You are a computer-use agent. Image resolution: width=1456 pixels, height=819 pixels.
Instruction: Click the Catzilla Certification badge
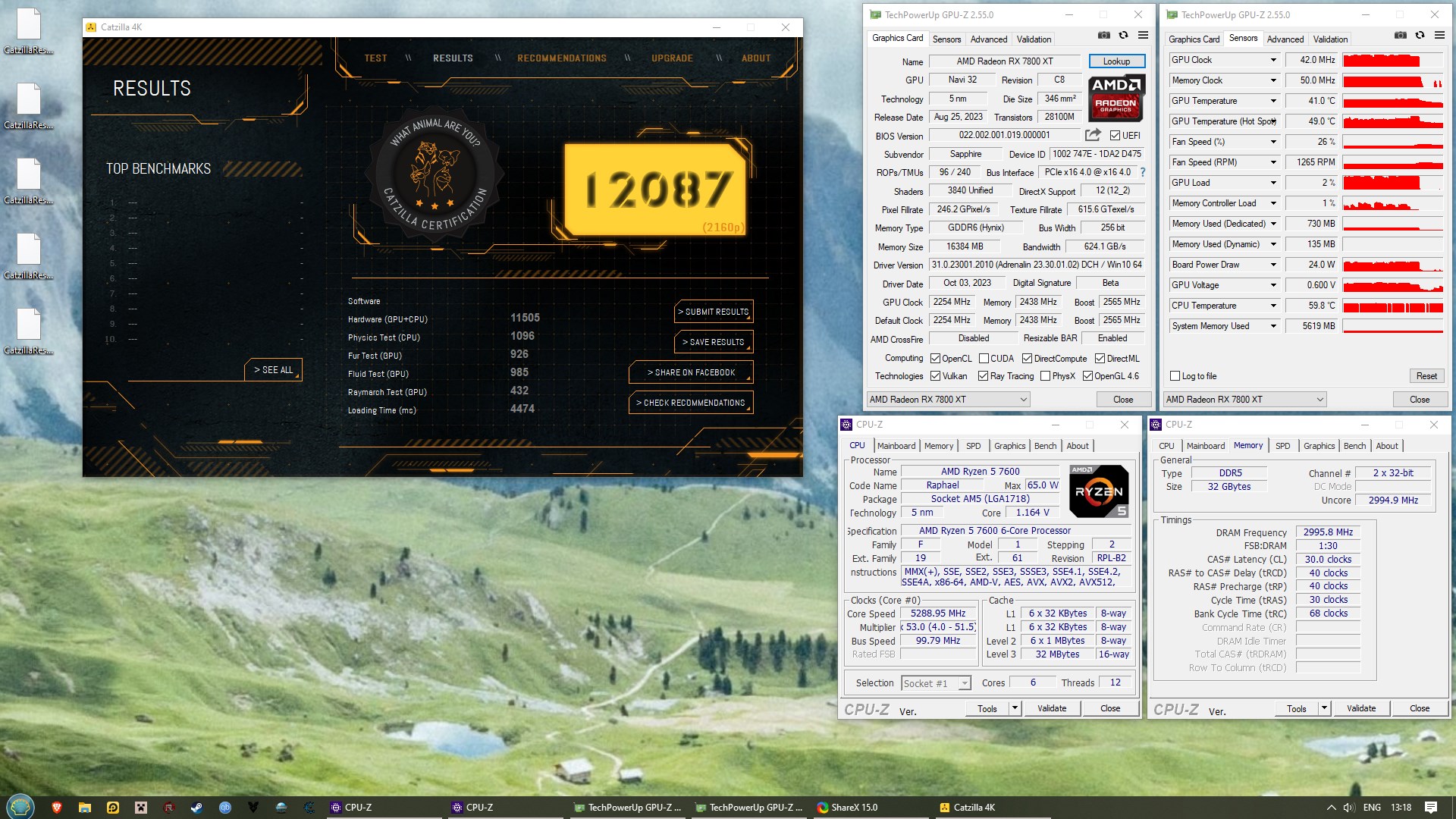point(435,176)
